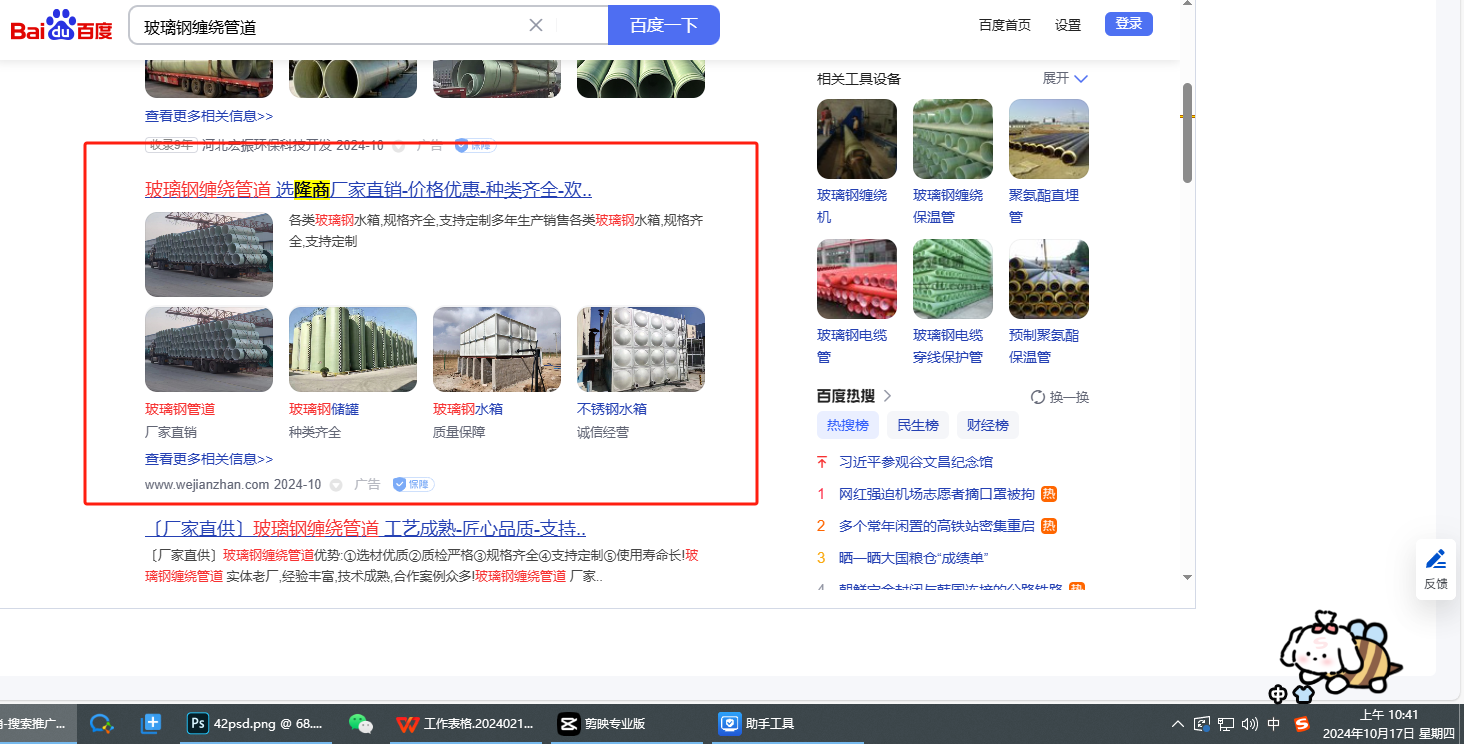Open ad title 玻璃钢缠绕管道 选隆商厂家直销
Screen dimensions: 1464x744
pyautogui.click(x=368, y=189)
